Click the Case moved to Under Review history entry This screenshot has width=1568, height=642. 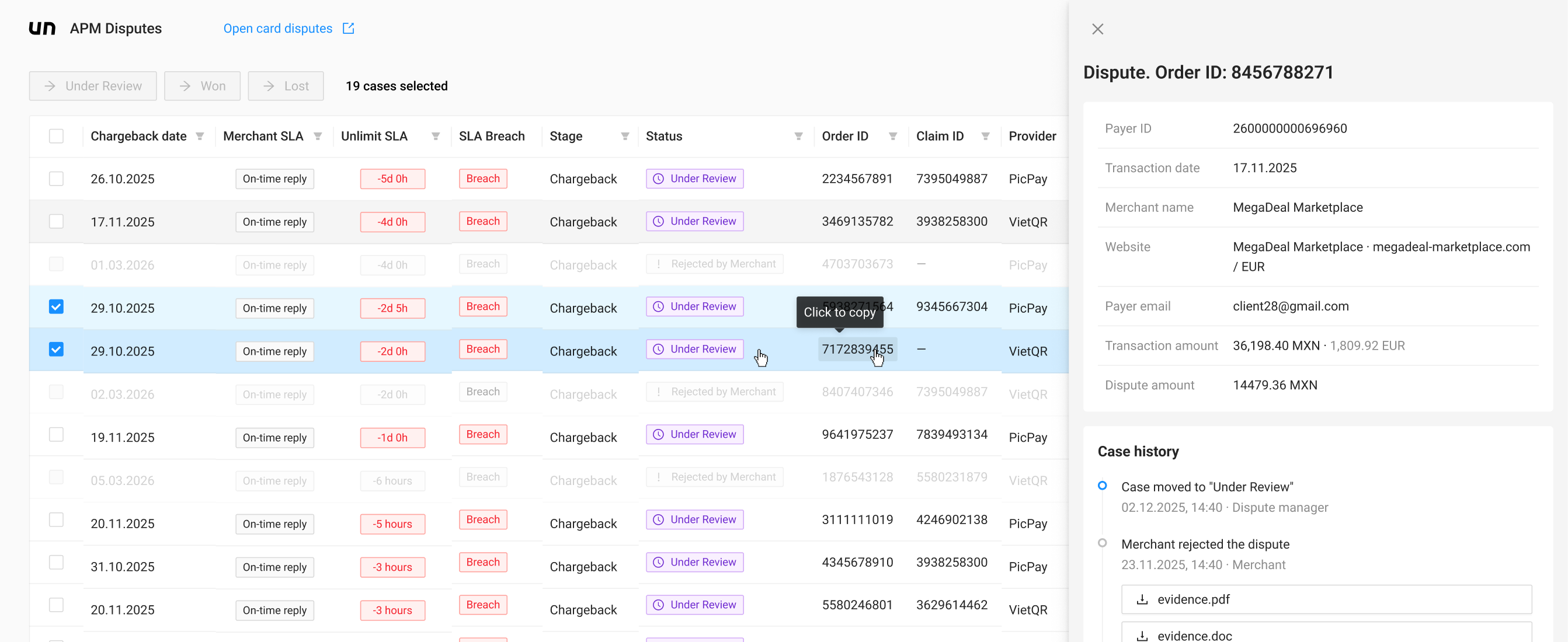(1207, 487)
